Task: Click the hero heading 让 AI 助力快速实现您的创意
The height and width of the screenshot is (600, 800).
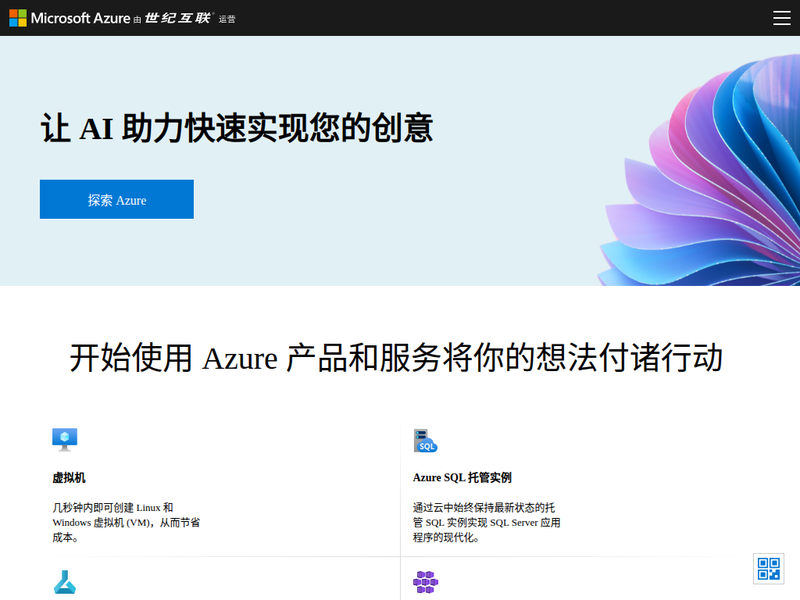Action: pos(236,129)
